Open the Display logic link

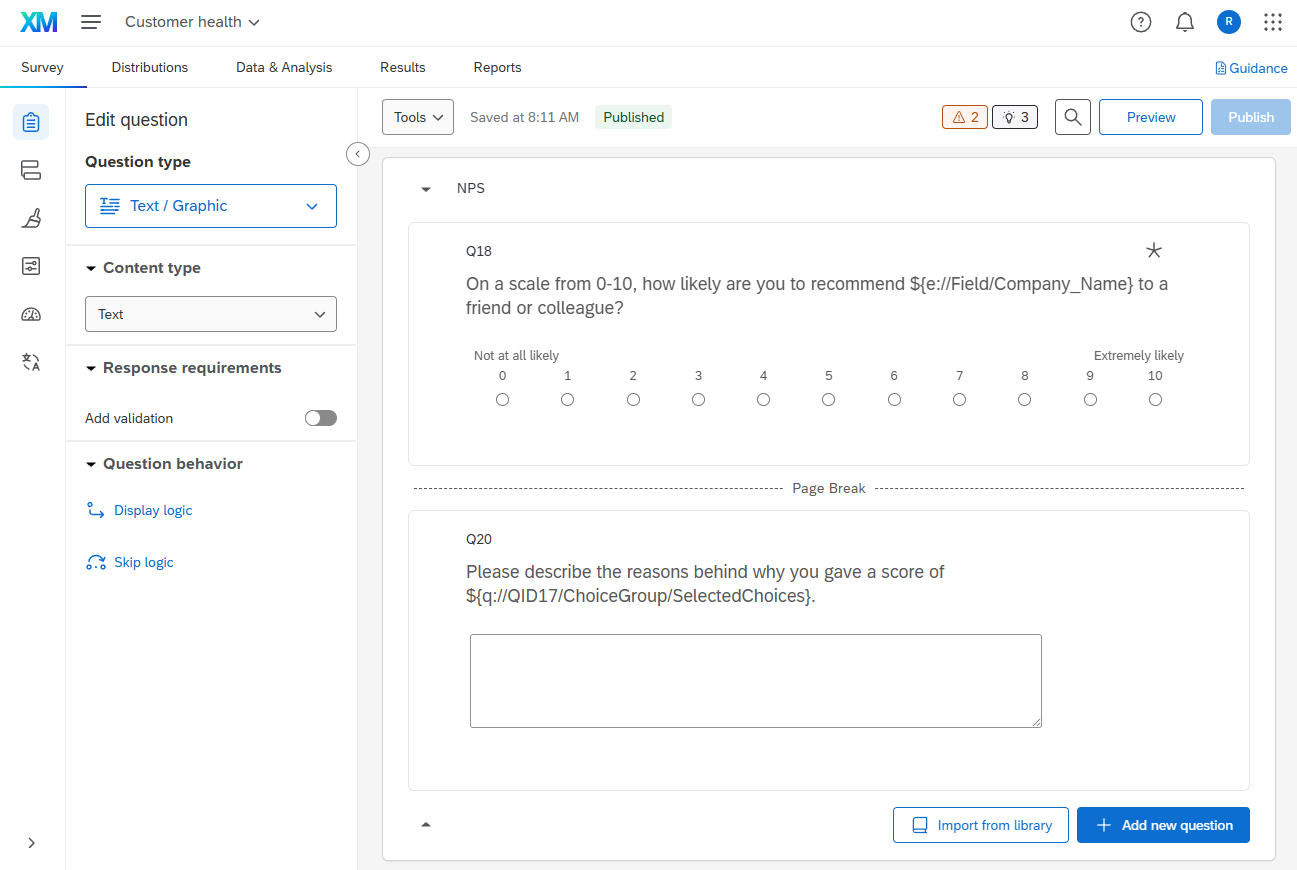[139, 510]
